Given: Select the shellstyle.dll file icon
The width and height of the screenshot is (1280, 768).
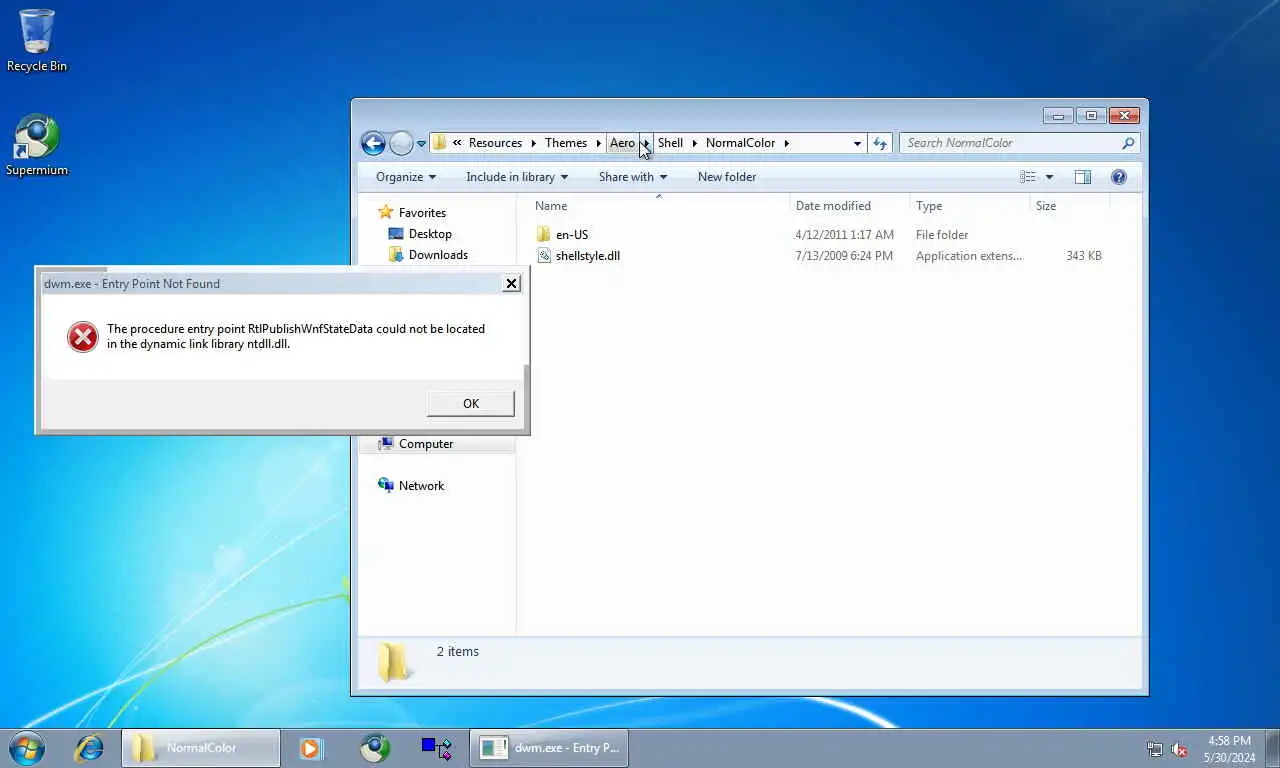Looking at the screenshot, I should tap(544, 256).
